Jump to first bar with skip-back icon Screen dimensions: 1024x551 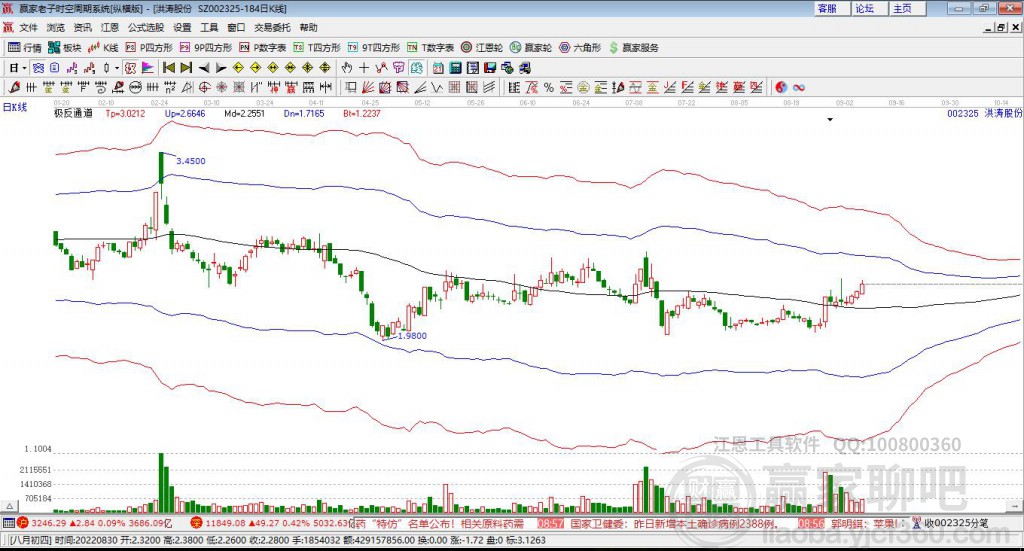tap(169, 68)
